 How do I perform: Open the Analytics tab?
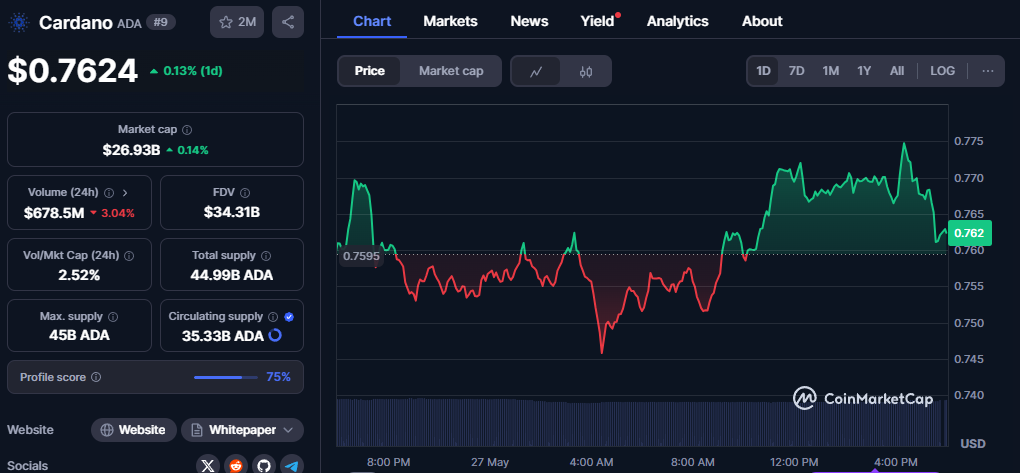pyautogui.click(x=677, y=21)
